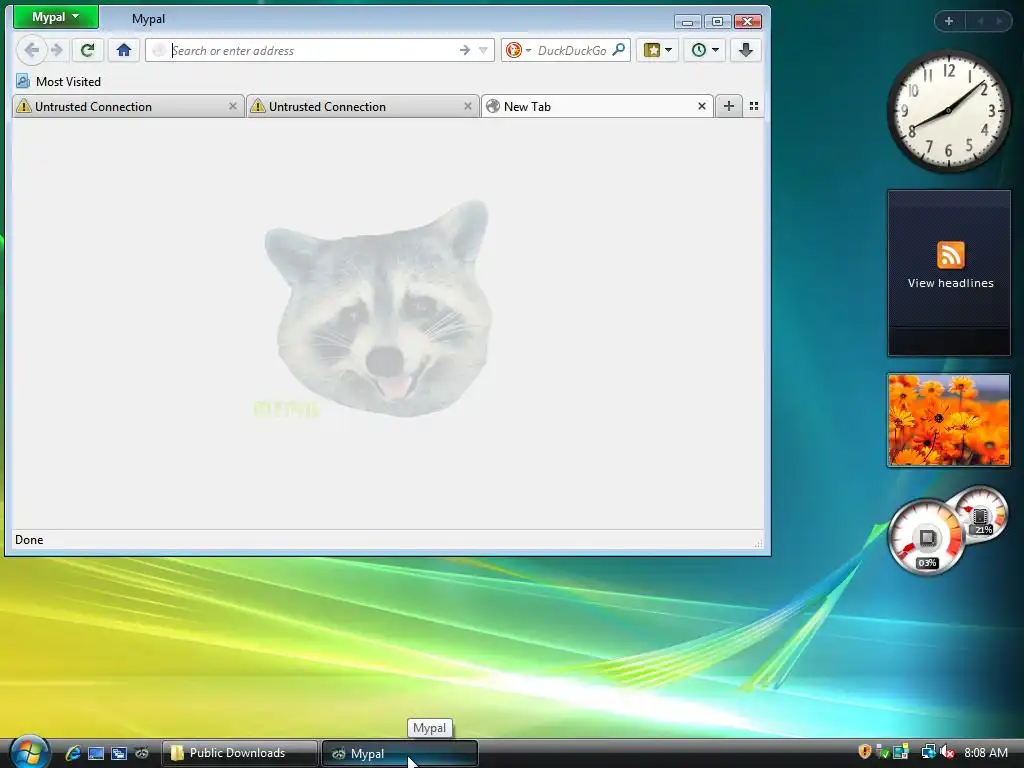Viewport: 1024px width, 768px height.
Task: Switch to the second Untrusted Connection tab
Action: click(362, 106)
